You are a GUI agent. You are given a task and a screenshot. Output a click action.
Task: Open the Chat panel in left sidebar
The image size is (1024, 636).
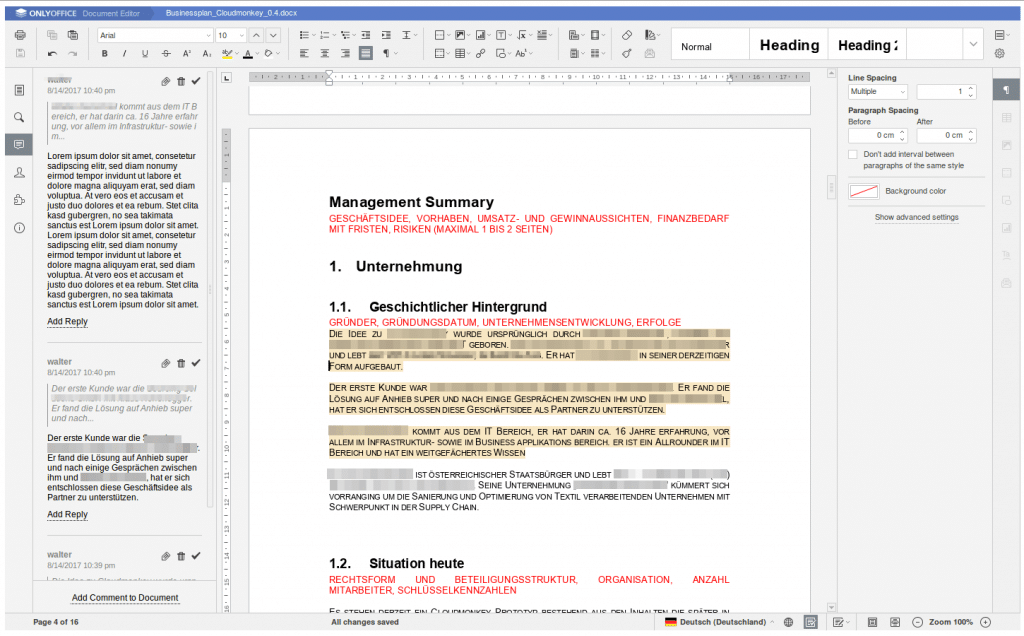[x=20, y=172]
